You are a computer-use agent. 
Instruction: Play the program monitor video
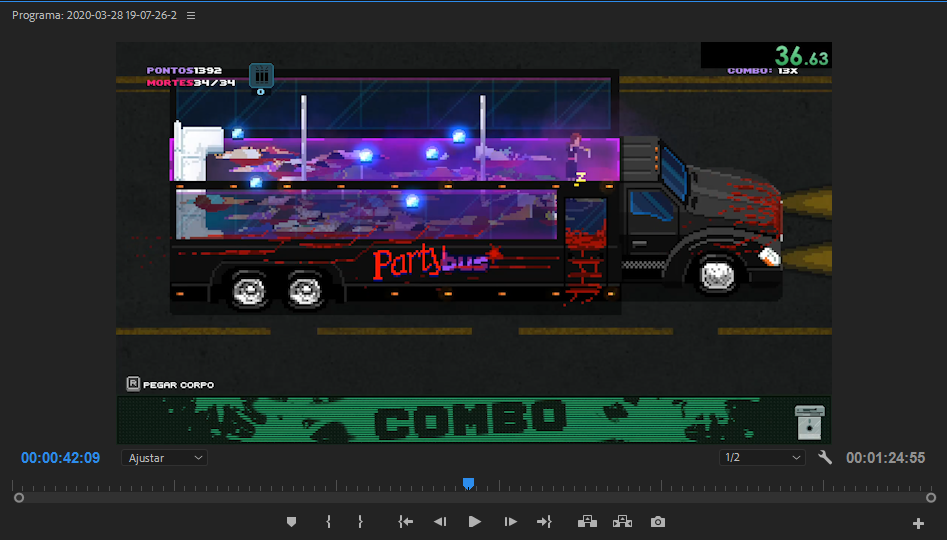tap(475, 522)
